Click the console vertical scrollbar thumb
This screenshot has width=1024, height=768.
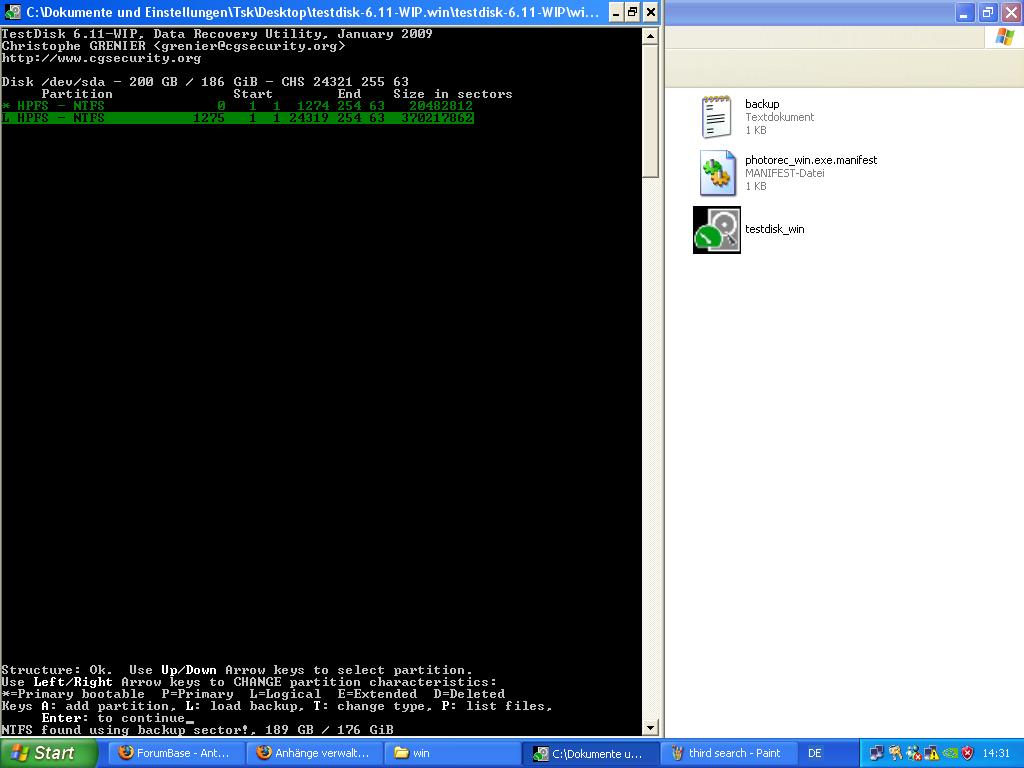point(650,111)
